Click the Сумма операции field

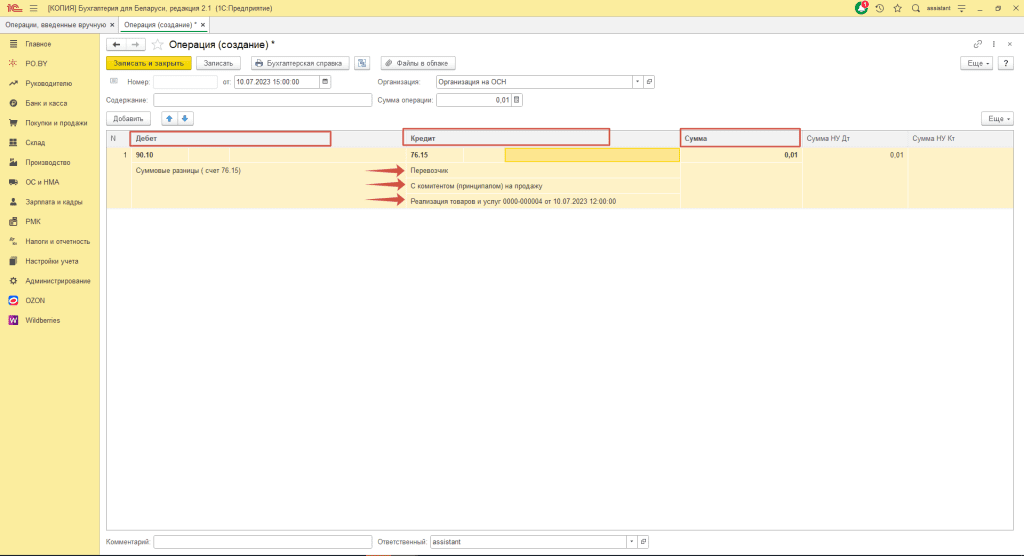point(473,100)
